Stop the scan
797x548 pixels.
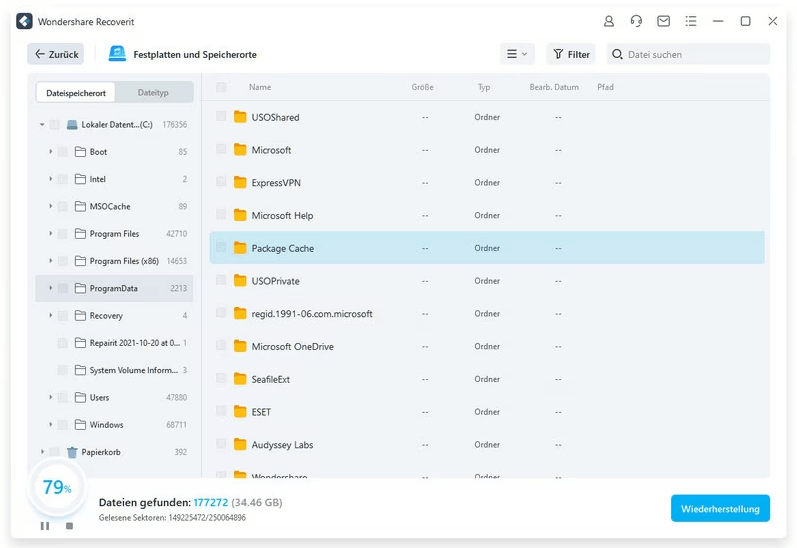point(70,526)
